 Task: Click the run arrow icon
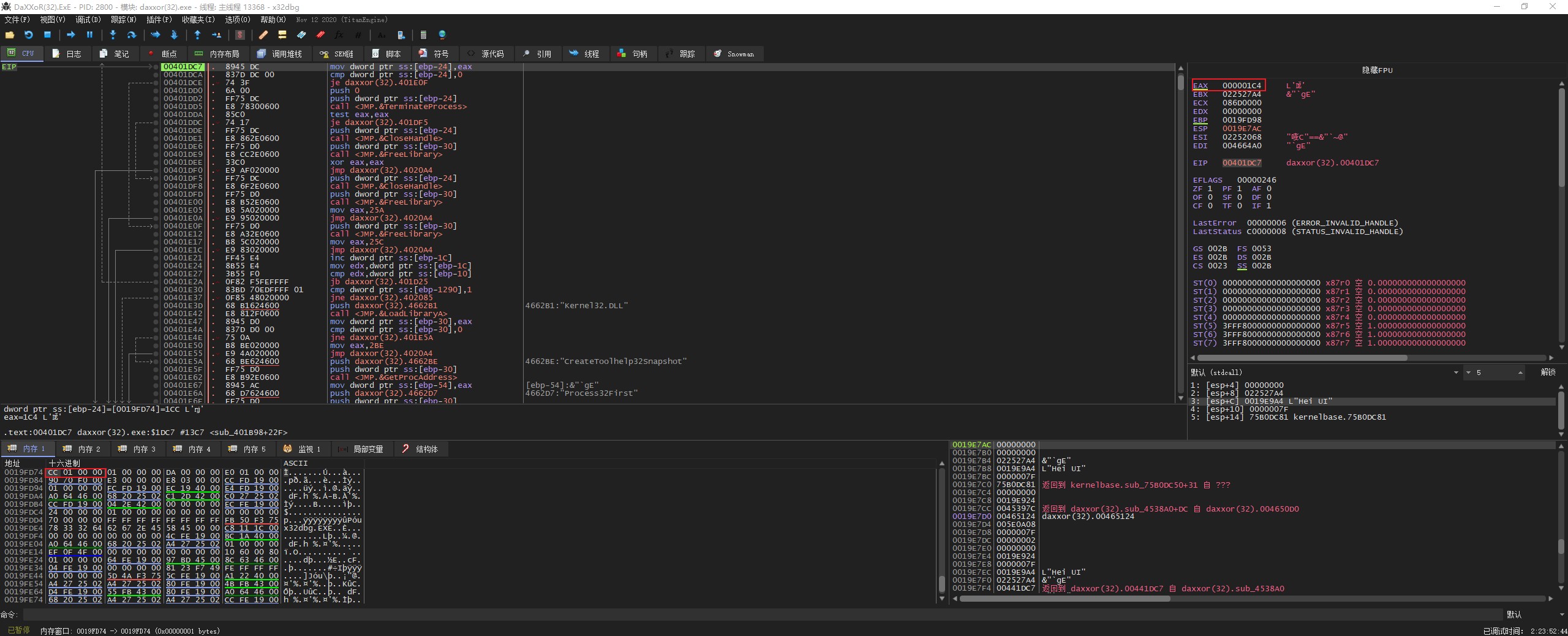pyautogui.click(x=70, y=35)
